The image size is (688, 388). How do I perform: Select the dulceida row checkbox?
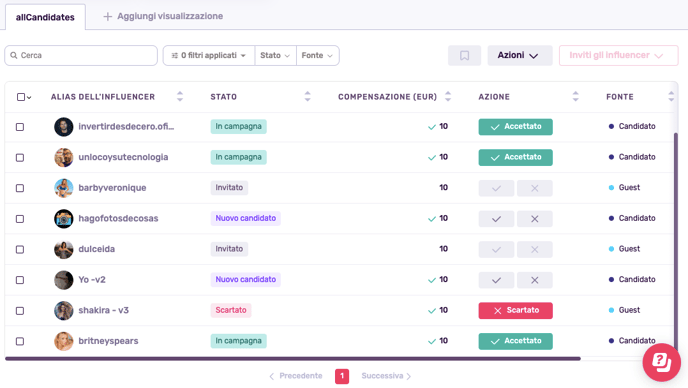(x=20, y=249)
